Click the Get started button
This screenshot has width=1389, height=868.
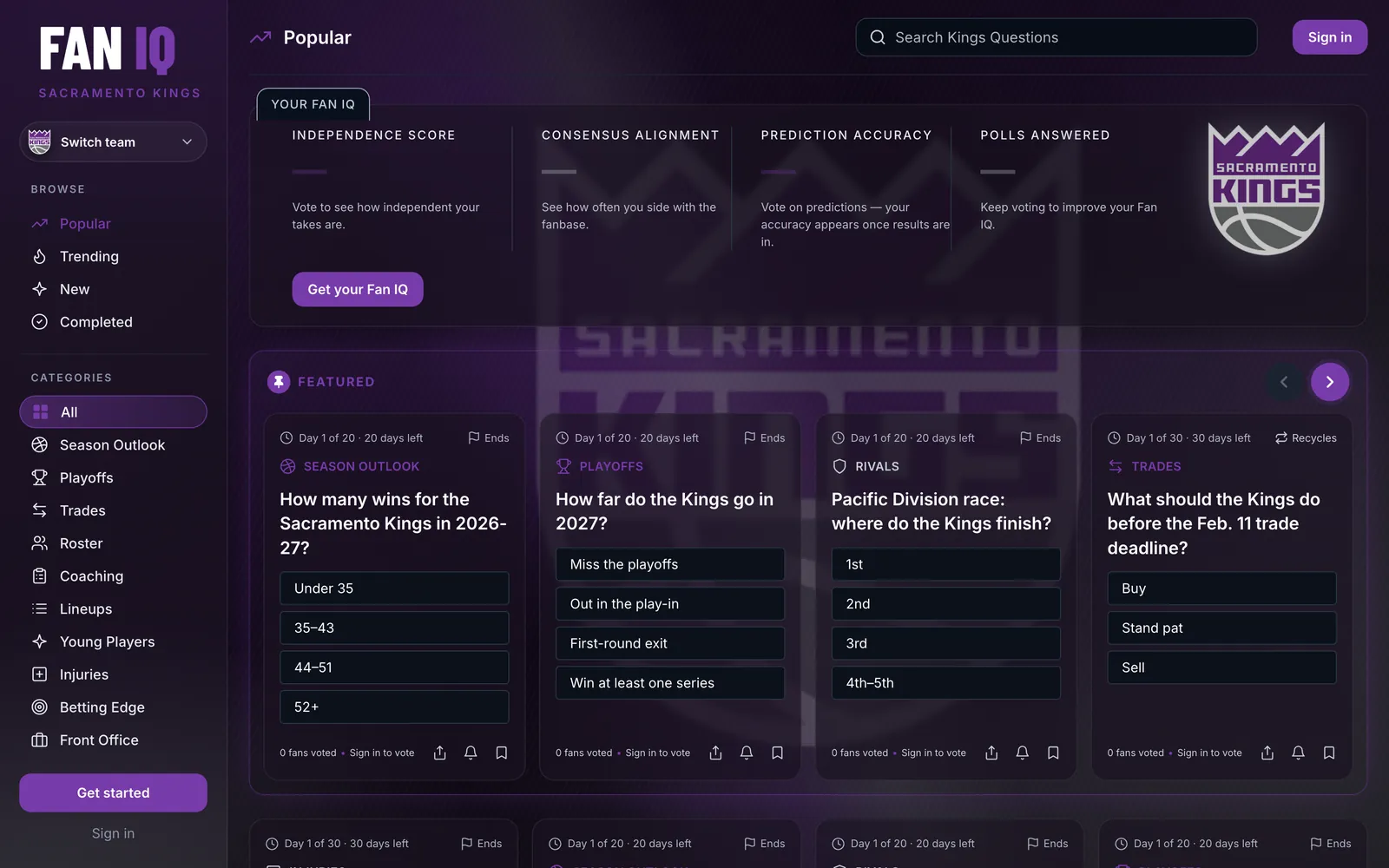[x=113, y=792]
